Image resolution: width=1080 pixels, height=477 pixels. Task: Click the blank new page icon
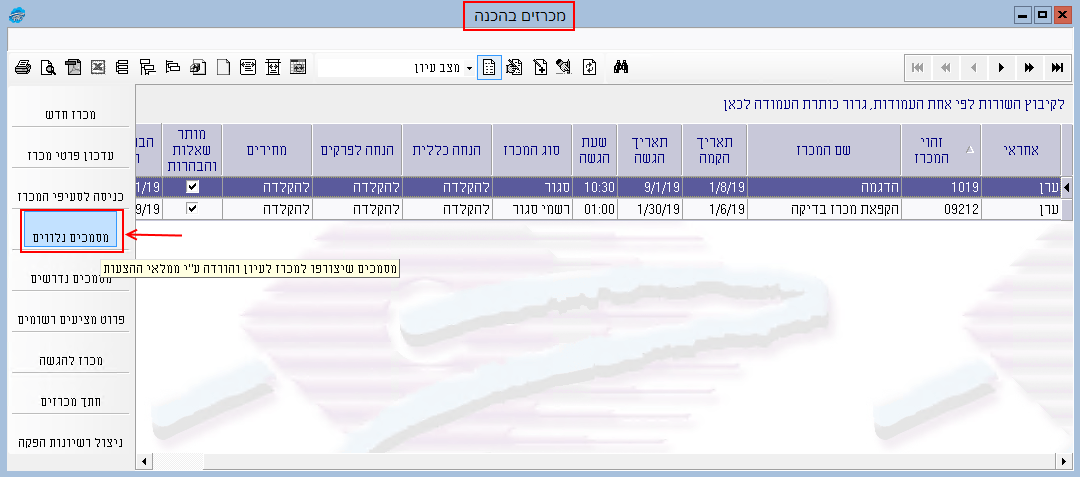[224, 68]
